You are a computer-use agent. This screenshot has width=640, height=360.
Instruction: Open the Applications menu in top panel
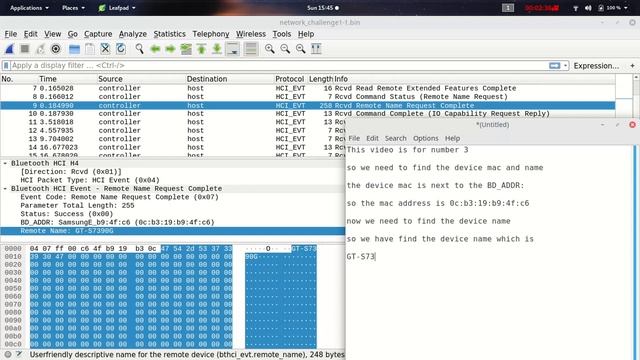click(29, 8)
